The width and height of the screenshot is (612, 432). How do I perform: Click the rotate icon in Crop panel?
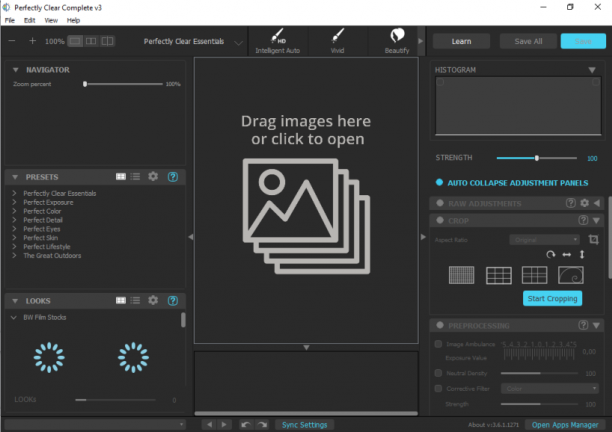(550, 254)
